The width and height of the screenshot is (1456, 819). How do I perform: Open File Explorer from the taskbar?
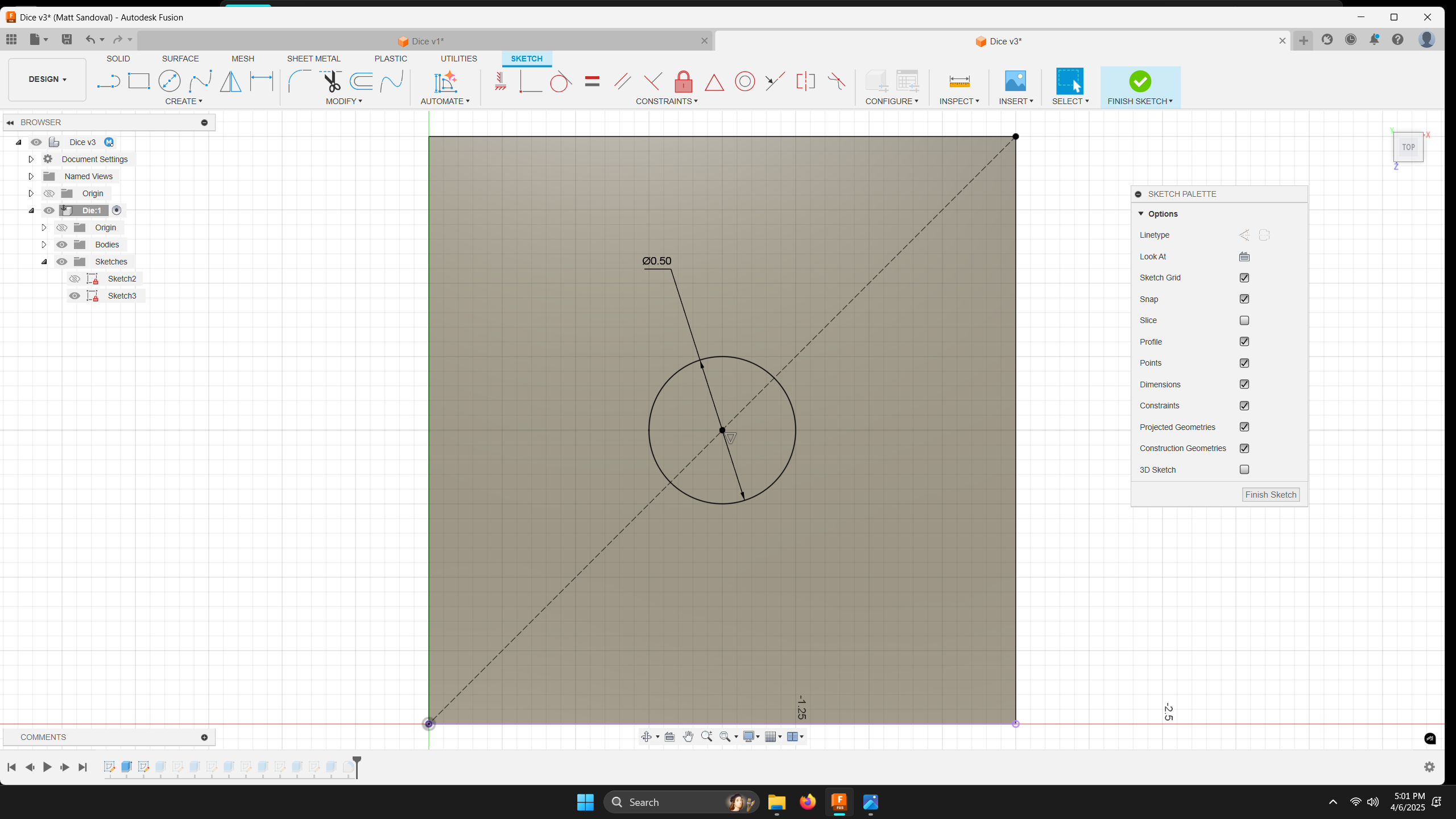(776, 802)
